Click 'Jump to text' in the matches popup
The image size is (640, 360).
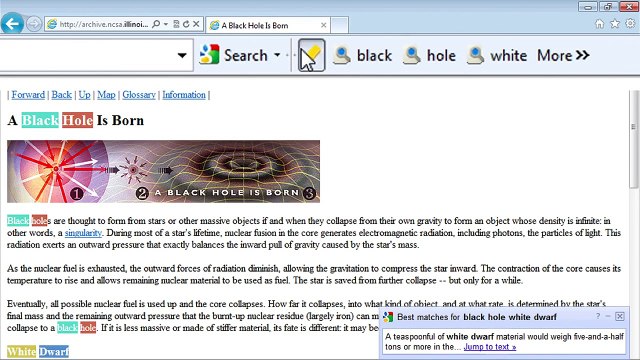point(490,347)
